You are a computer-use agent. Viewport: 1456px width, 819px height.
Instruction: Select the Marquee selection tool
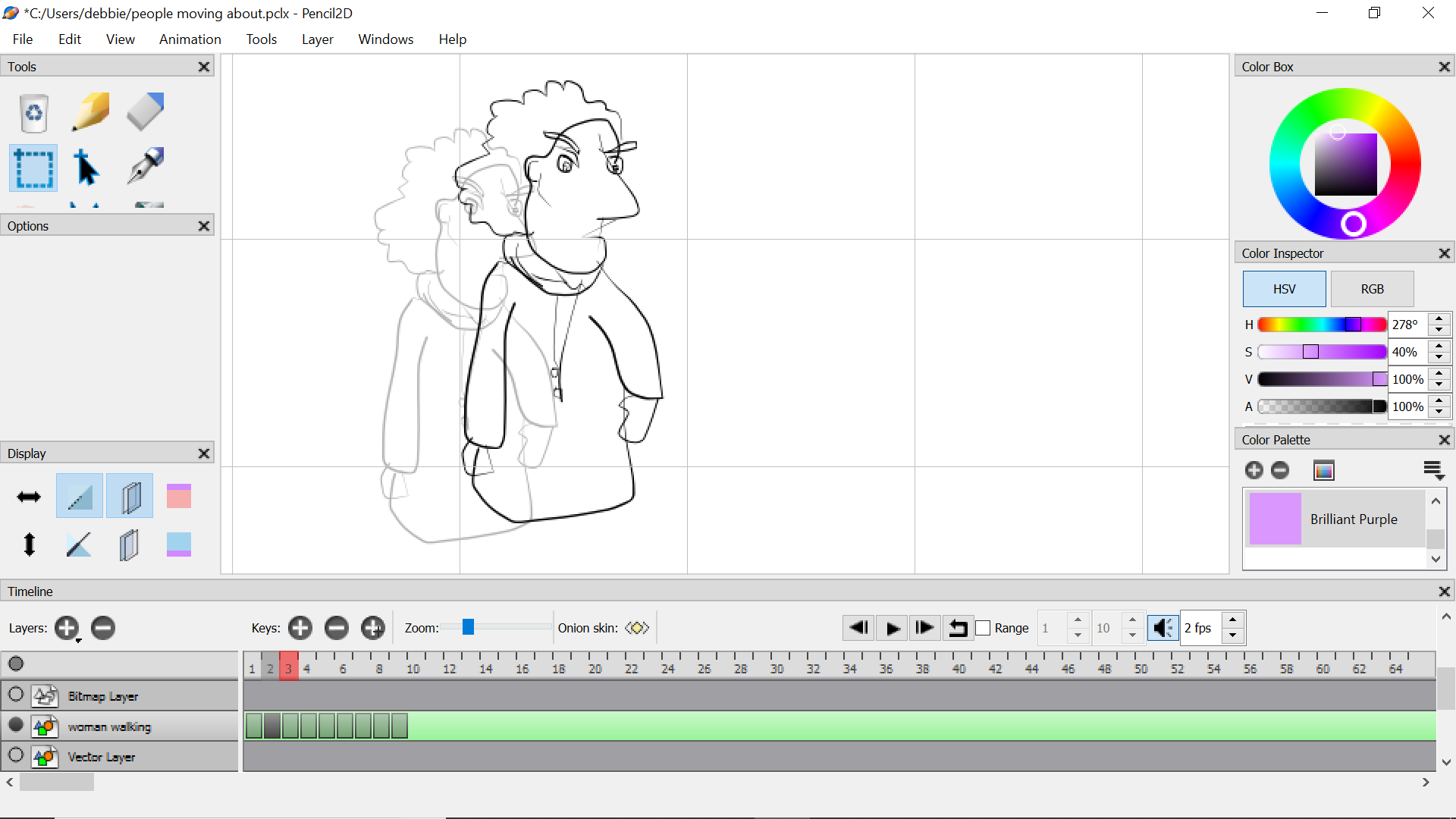tap(33, 167)
